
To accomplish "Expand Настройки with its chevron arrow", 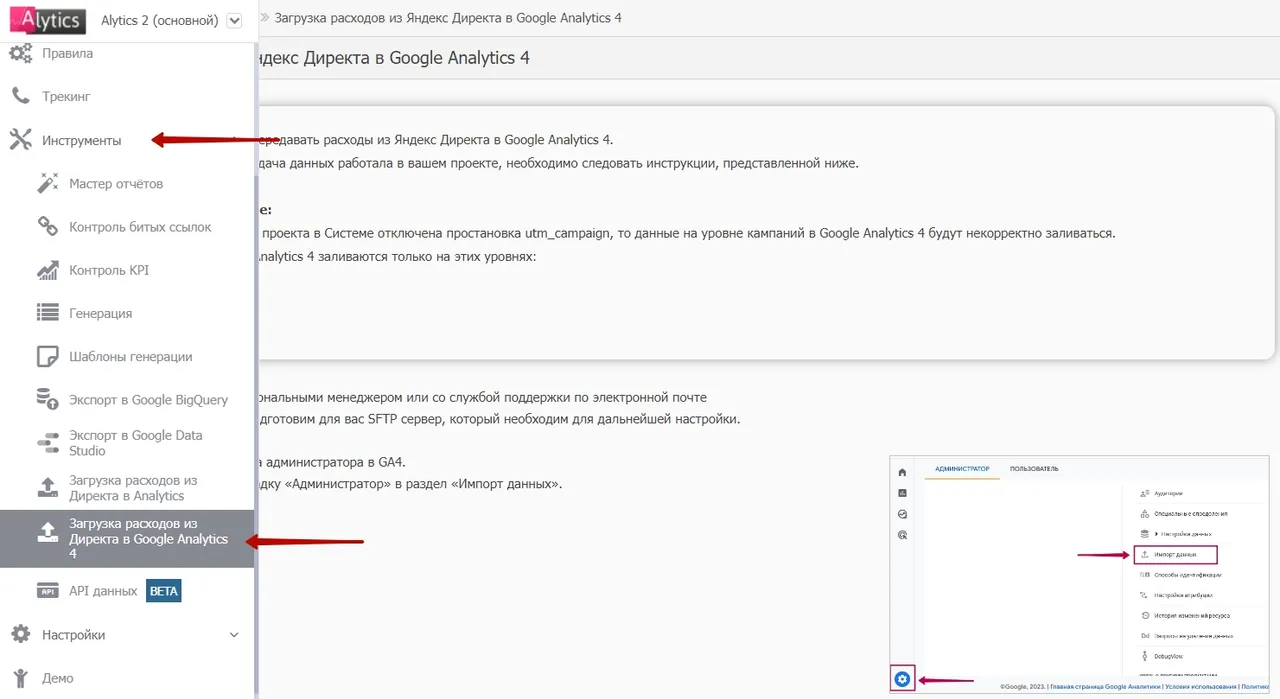I will pyautogui.click(x=234, y=635).
